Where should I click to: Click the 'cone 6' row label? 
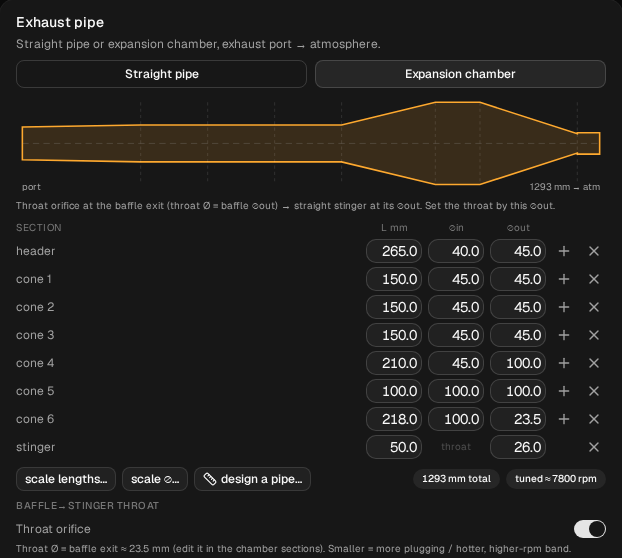[x=35, y=419]
